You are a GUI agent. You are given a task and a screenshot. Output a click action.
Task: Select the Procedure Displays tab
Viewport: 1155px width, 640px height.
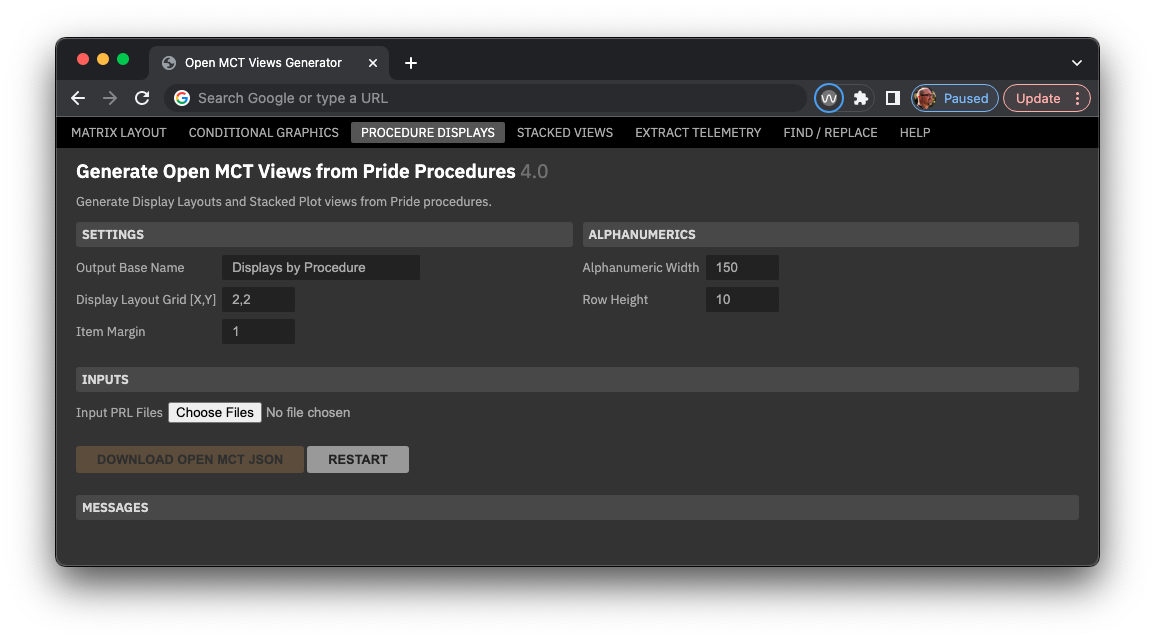428,133
